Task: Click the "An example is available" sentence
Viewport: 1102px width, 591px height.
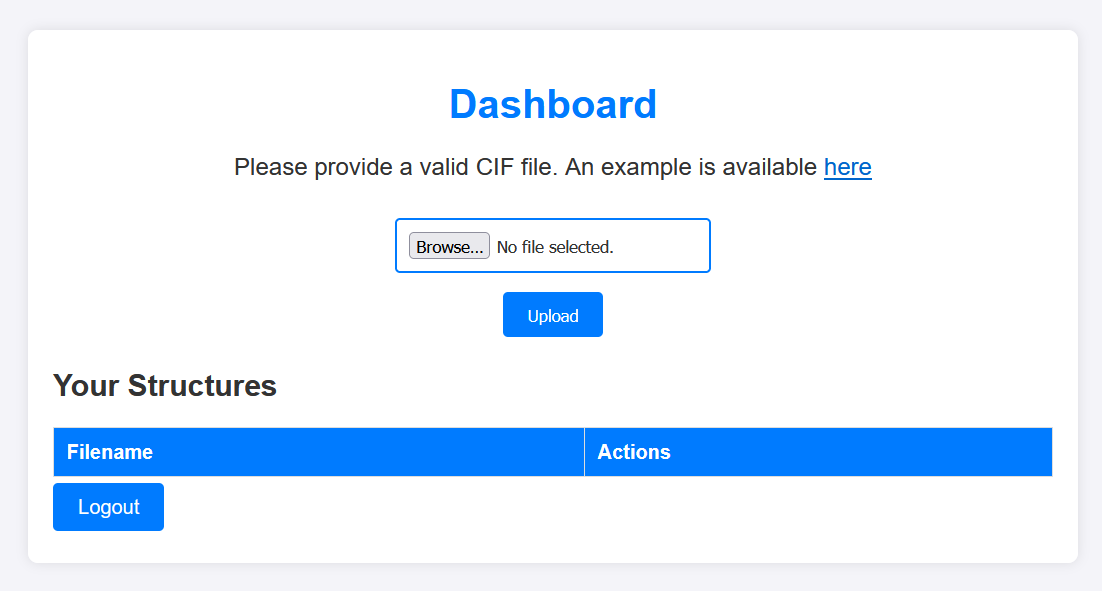Action: click(x=690, y=167)
